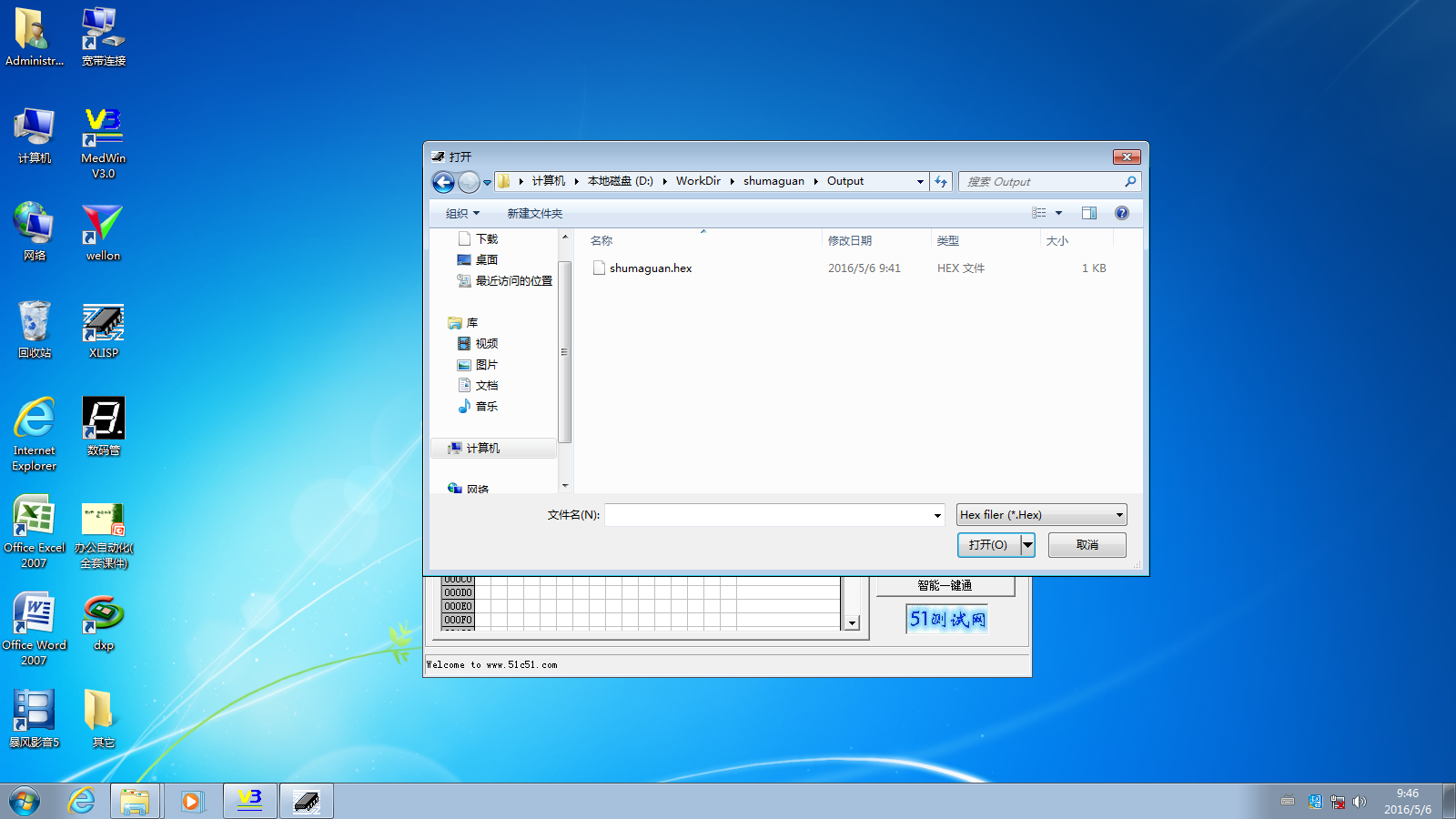Open the help icon in dialog toolbar

pyautogui.click(x=1122, y=213)
